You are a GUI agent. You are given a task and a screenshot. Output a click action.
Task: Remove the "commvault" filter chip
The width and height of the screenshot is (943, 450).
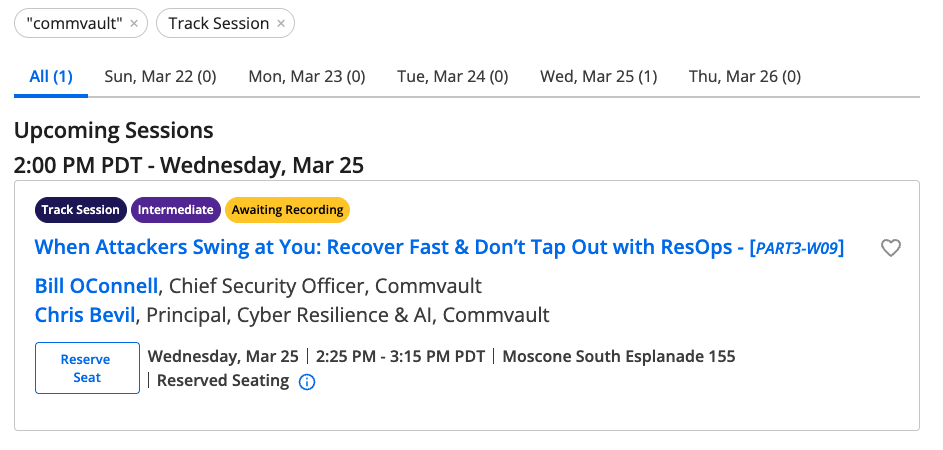pyautogui.click(x=134, y=24)
